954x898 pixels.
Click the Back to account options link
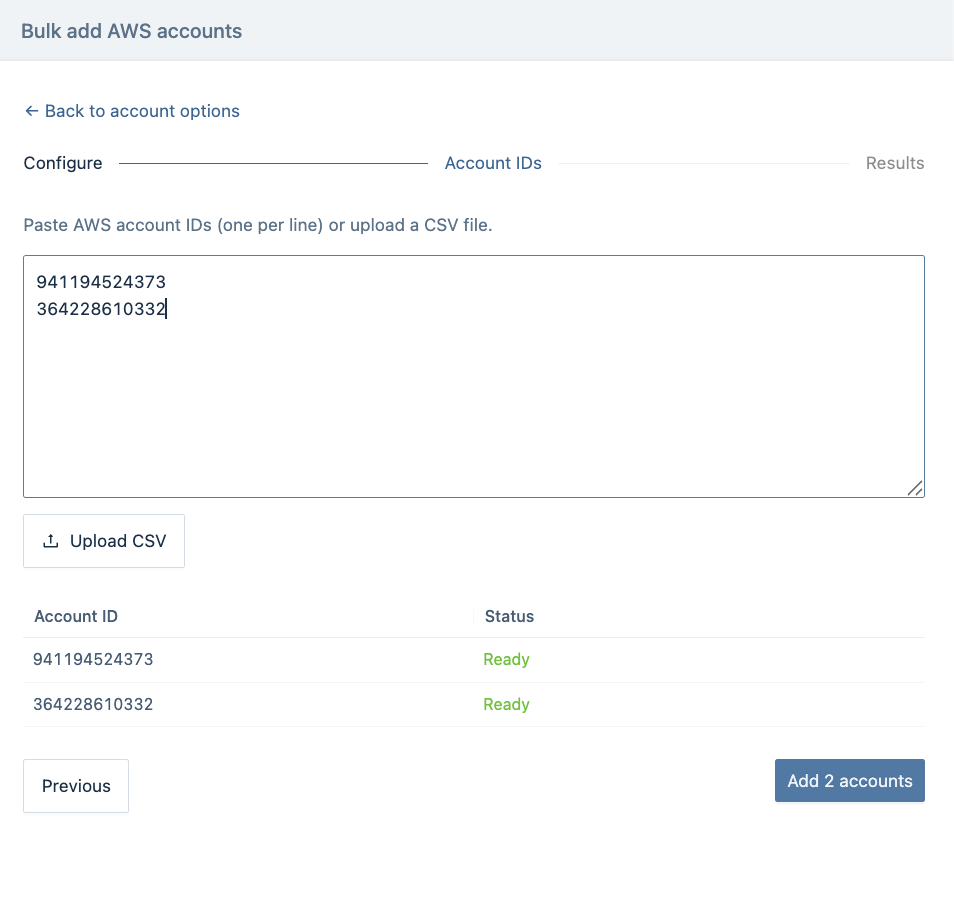[x=132, y=111]
